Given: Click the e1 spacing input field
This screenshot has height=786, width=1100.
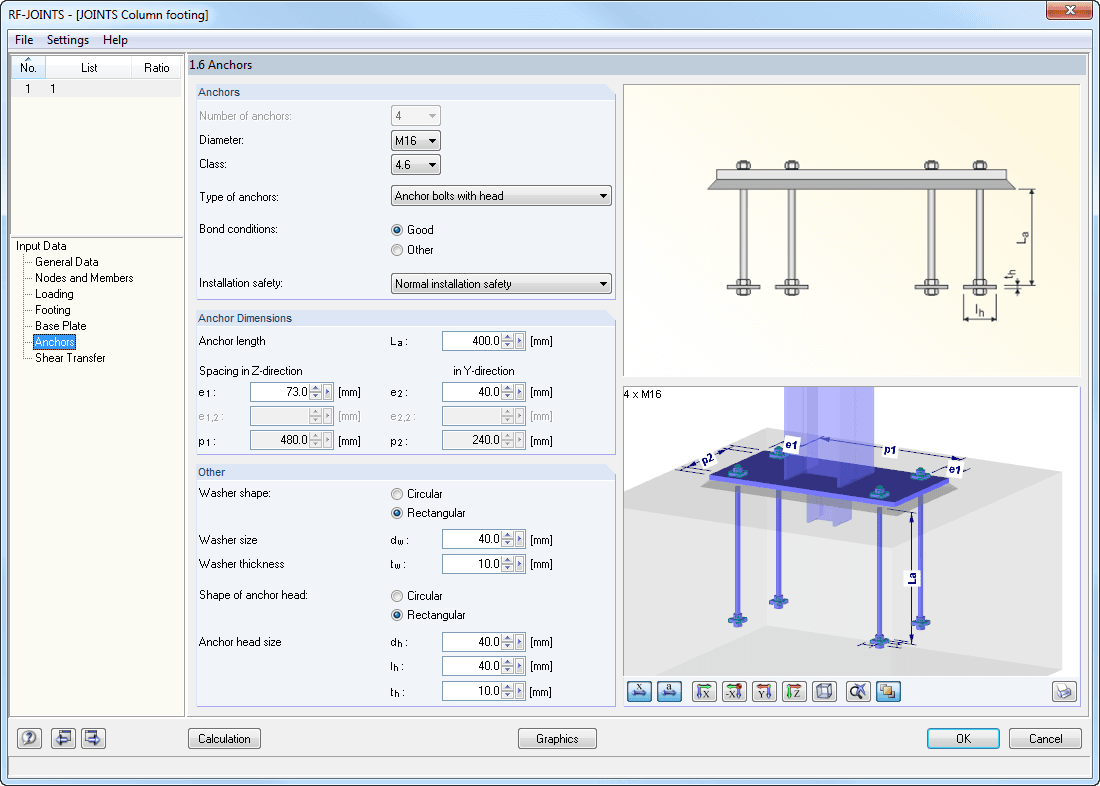Looking at the screenshot, I should pyautogui.click(x=279, y=392).
